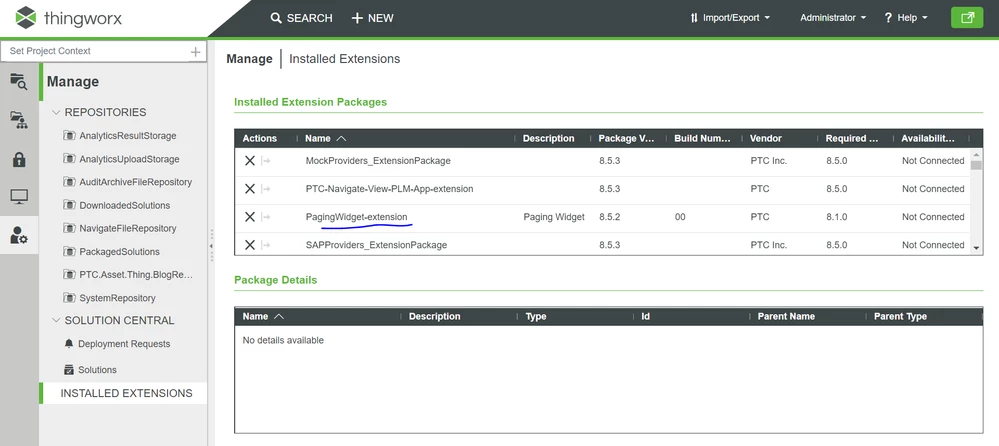This screenshot has height=446, width=999.
Task: Click the Solutions package icon
Action: pyautogui.click(x=69, y=370)
